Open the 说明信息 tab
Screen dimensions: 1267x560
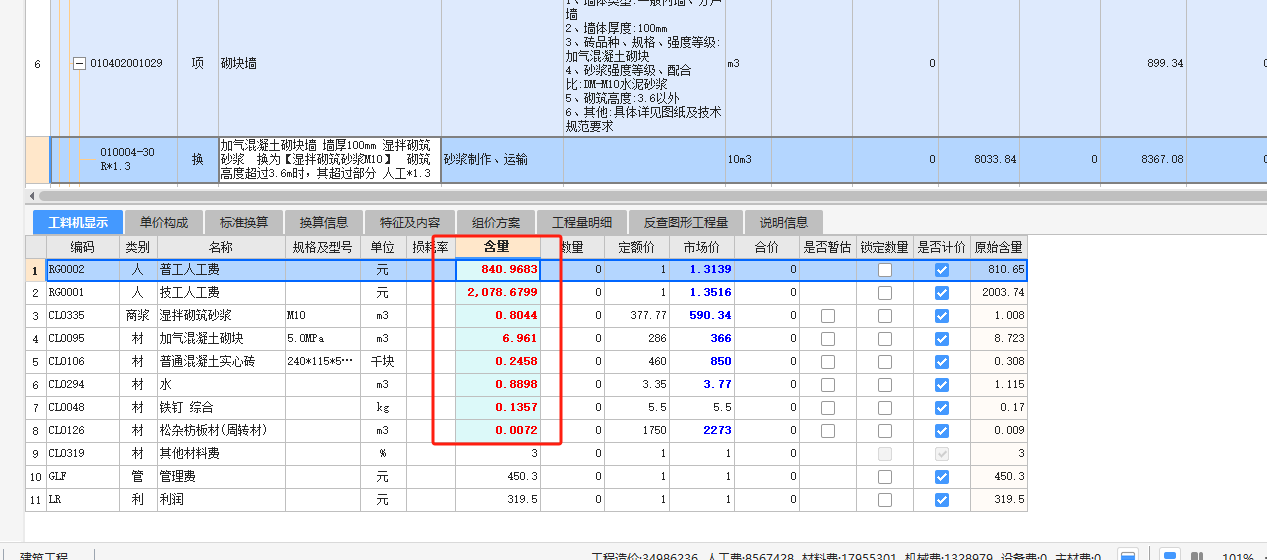pos(784,222)
